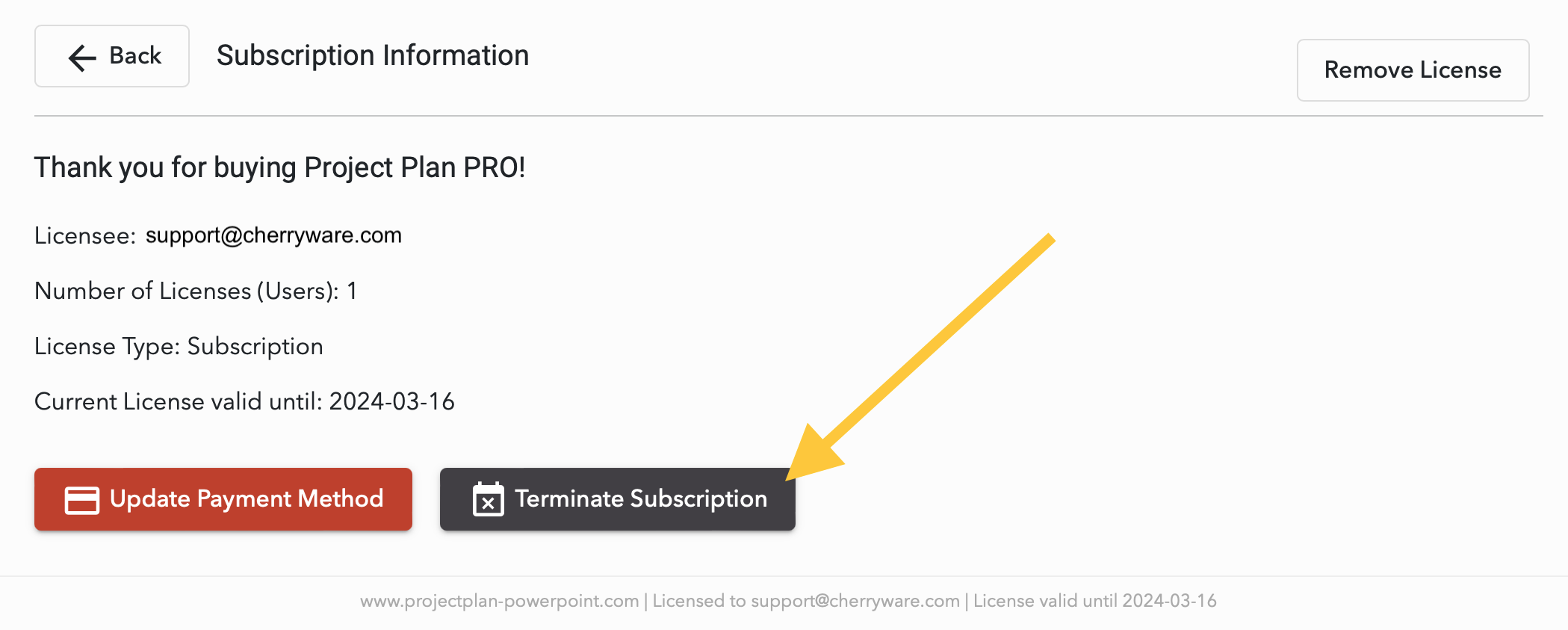Screen dimensions: 1568x630
Task: Click the Back arrow icon
Action: pyautogui.click(x=82, y=57)
